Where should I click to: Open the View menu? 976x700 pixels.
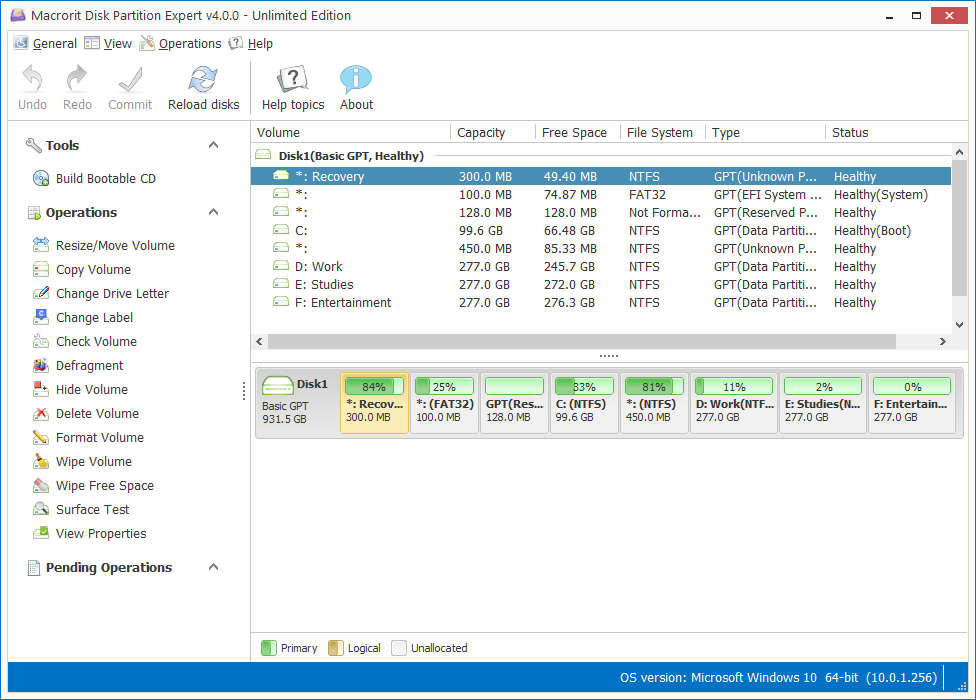108,44
